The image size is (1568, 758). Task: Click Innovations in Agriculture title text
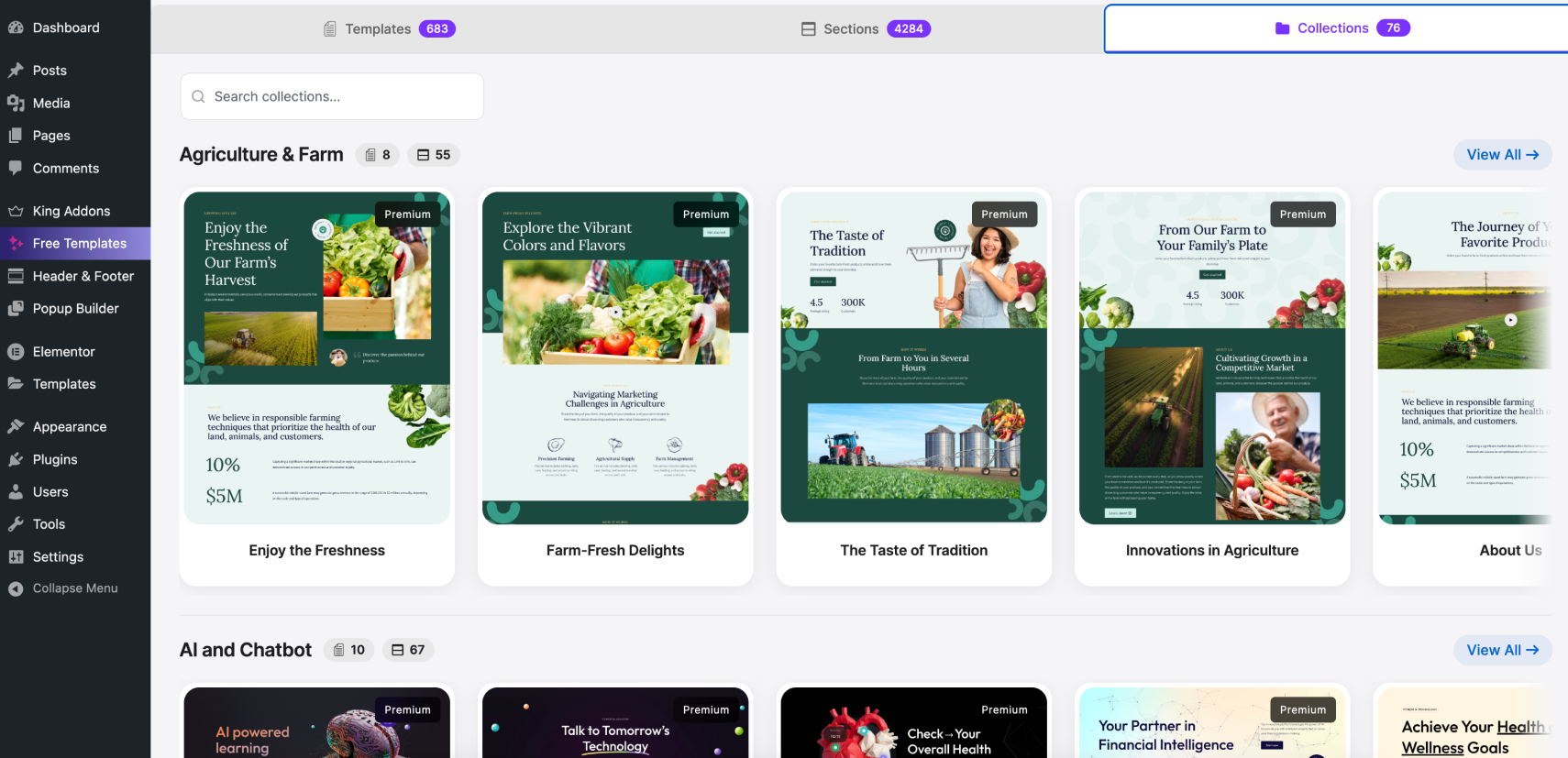[x=1212, y=550]
